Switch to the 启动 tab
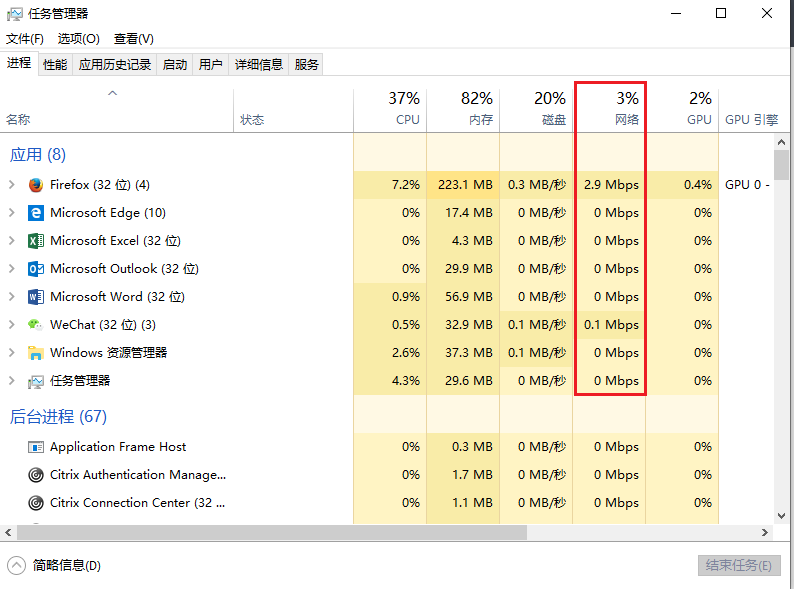Screen dimensions: 794x589 [175, 65]
